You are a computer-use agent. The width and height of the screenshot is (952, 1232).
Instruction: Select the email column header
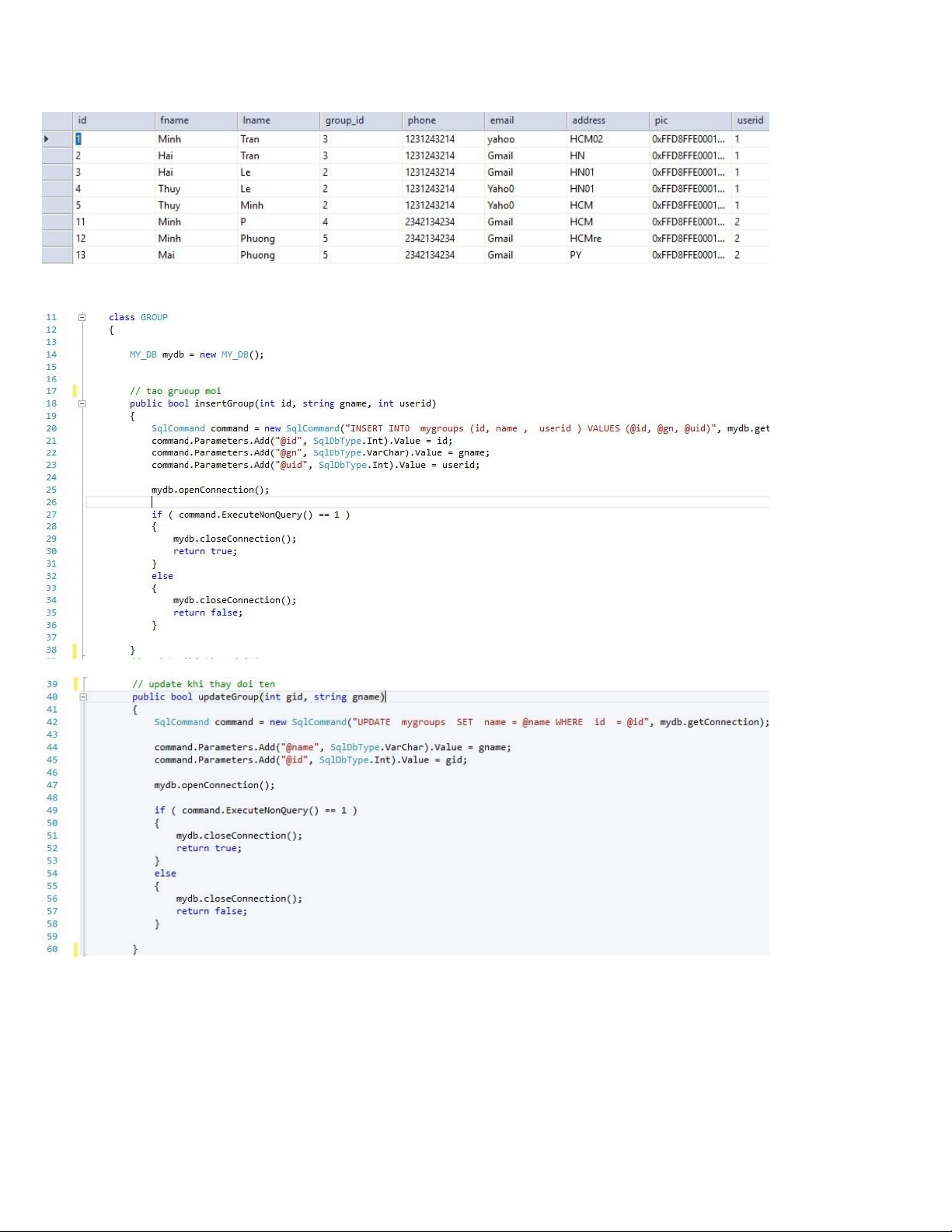click(x=525, y=120)
